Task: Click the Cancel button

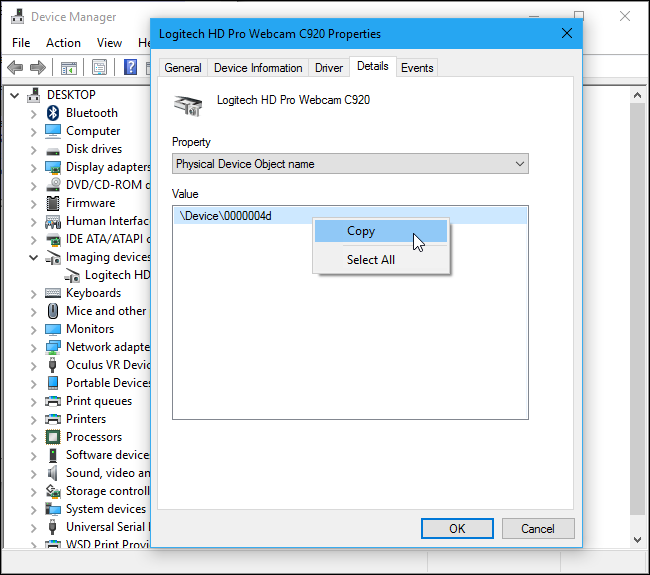Action: pos(538,529)
